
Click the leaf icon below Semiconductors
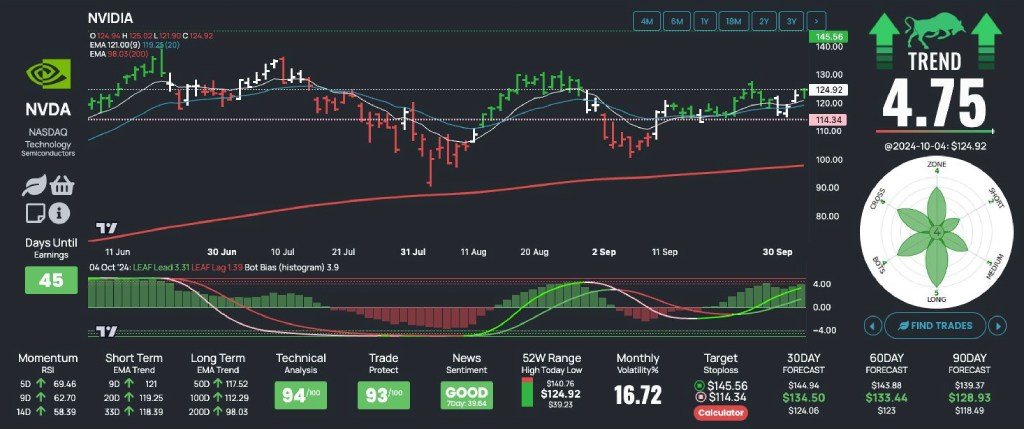34,186
